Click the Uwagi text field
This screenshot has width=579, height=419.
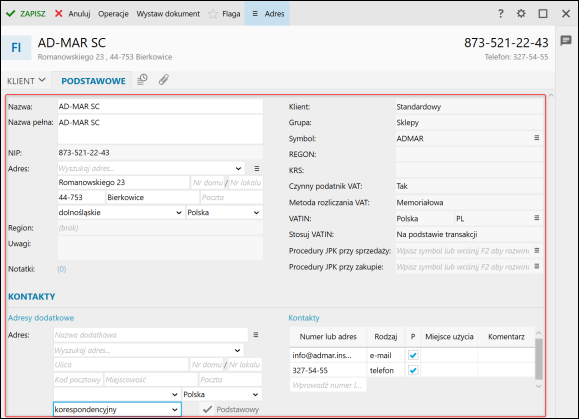pos(160,248)
